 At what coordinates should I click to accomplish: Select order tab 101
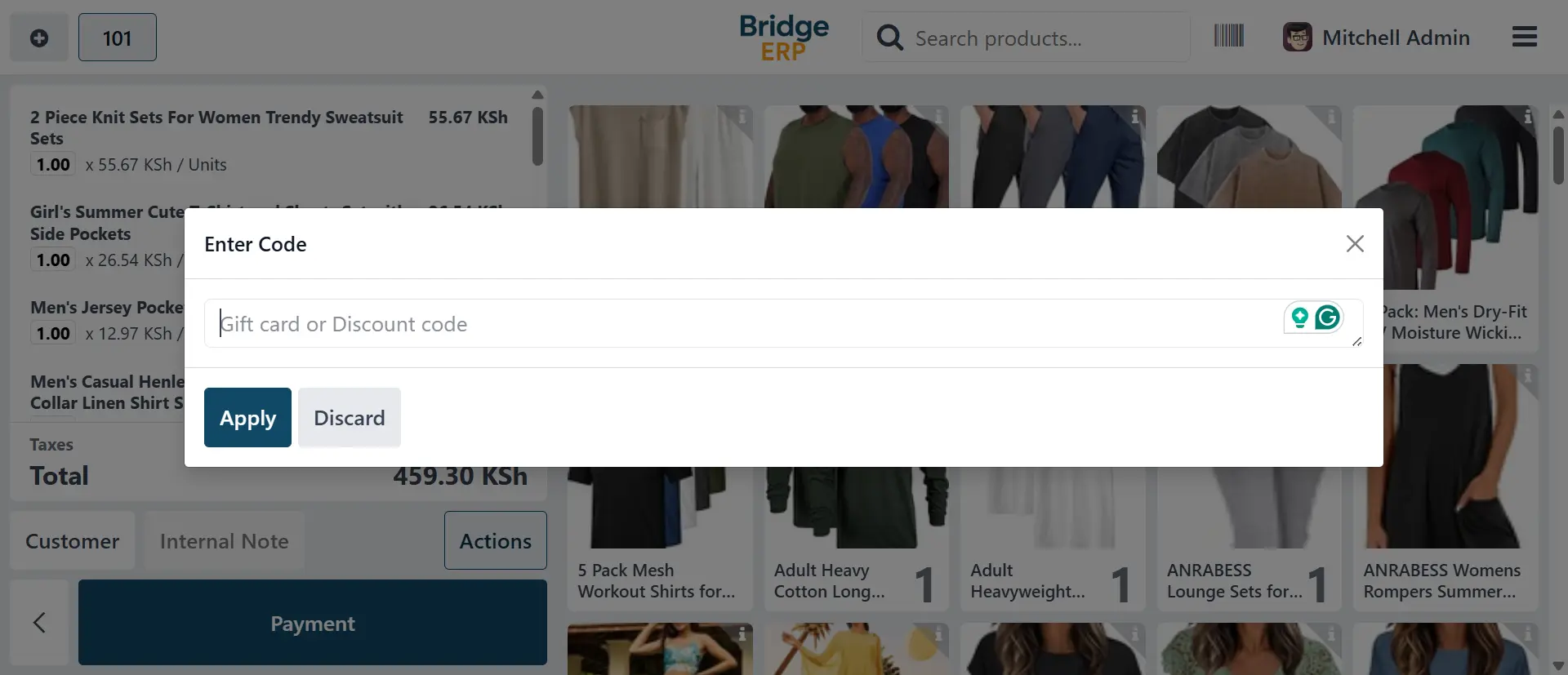coord(117,38)
